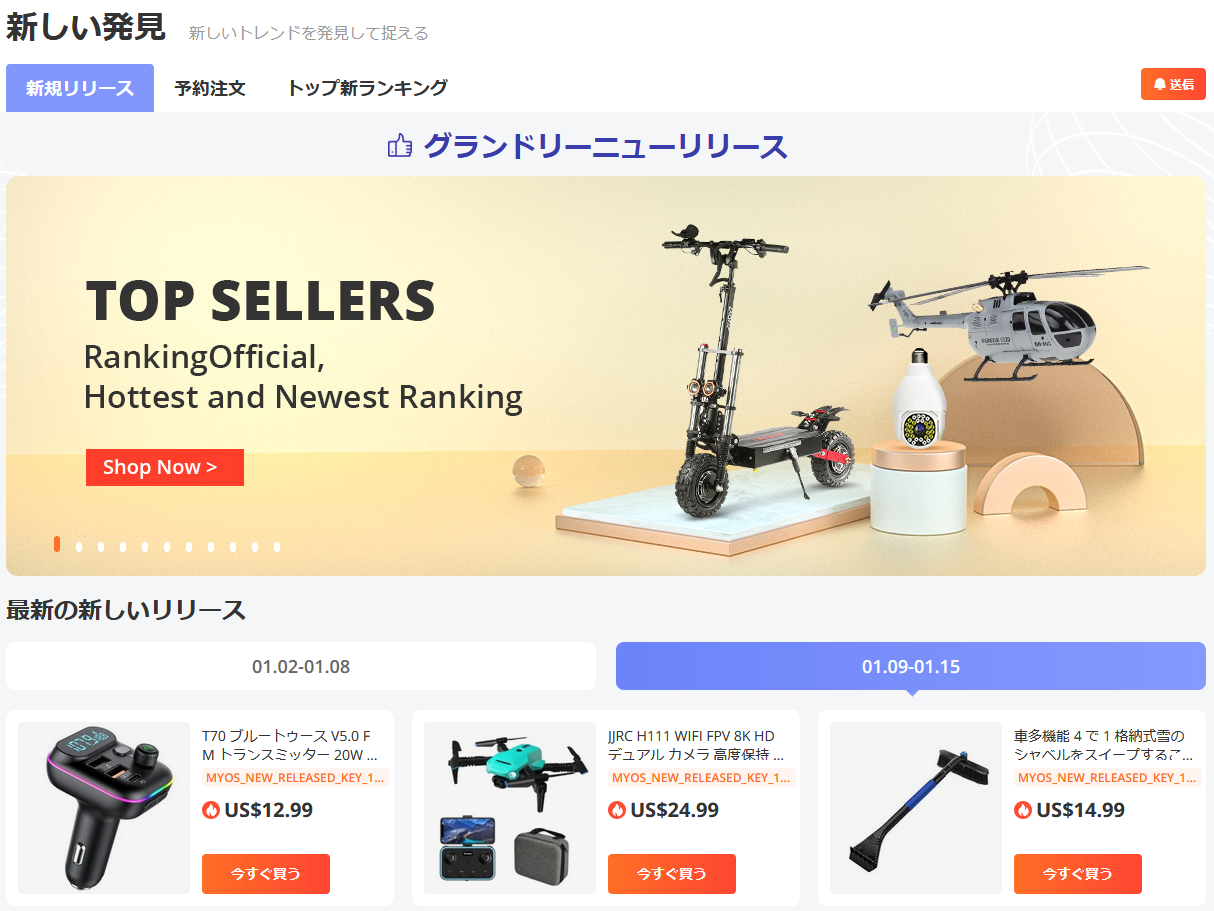Jump to the second banner slide dot
1214x911 pixels.
79,547
